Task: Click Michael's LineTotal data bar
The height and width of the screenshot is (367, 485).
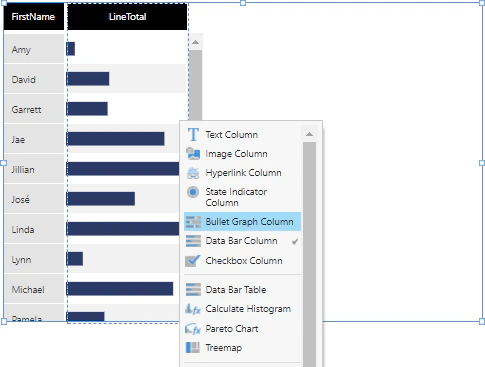Action: pyautogui.click(x=120, y=289)
